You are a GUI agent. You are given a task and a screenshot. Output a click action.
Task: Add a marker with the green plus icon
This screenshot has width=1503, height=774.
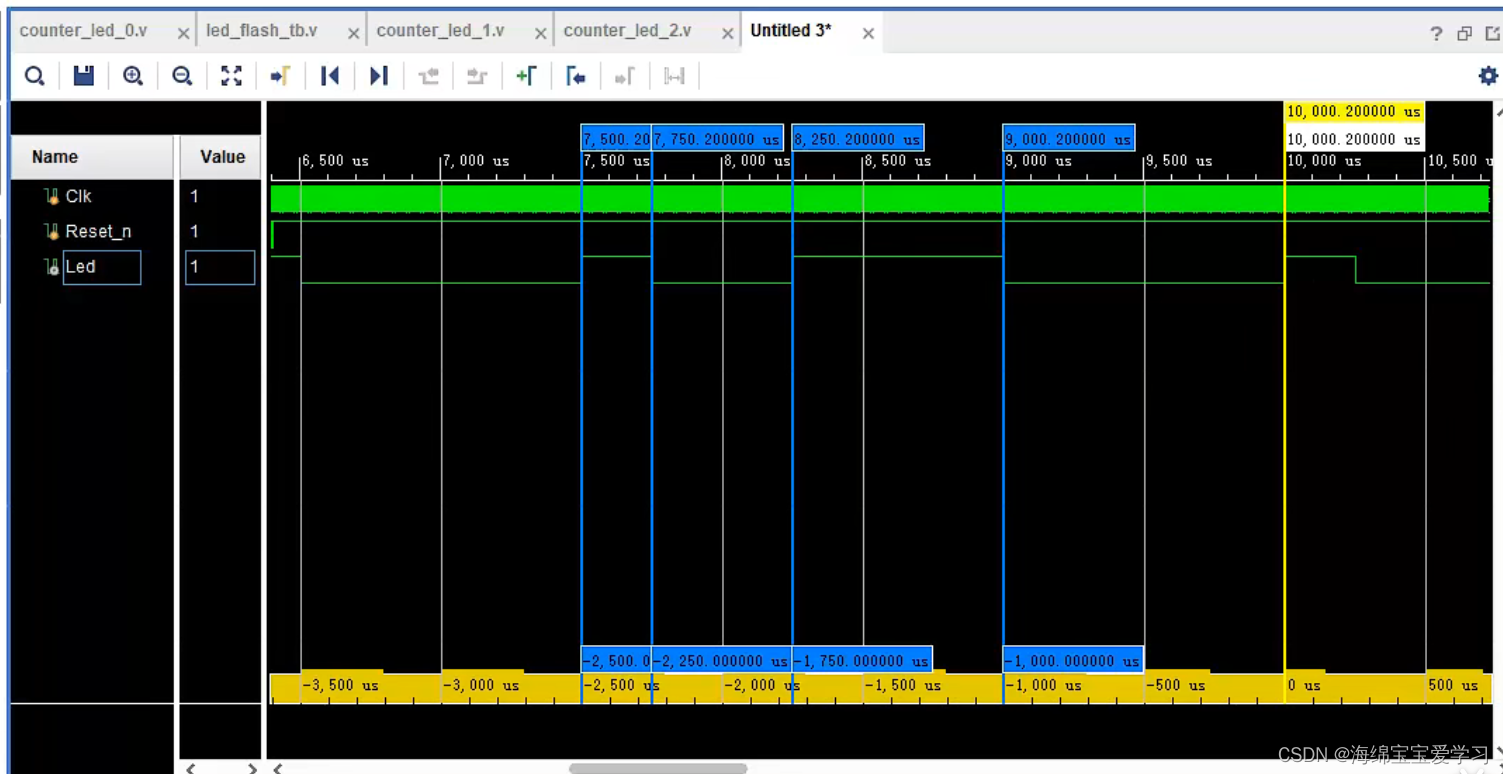tap(526, 76)
